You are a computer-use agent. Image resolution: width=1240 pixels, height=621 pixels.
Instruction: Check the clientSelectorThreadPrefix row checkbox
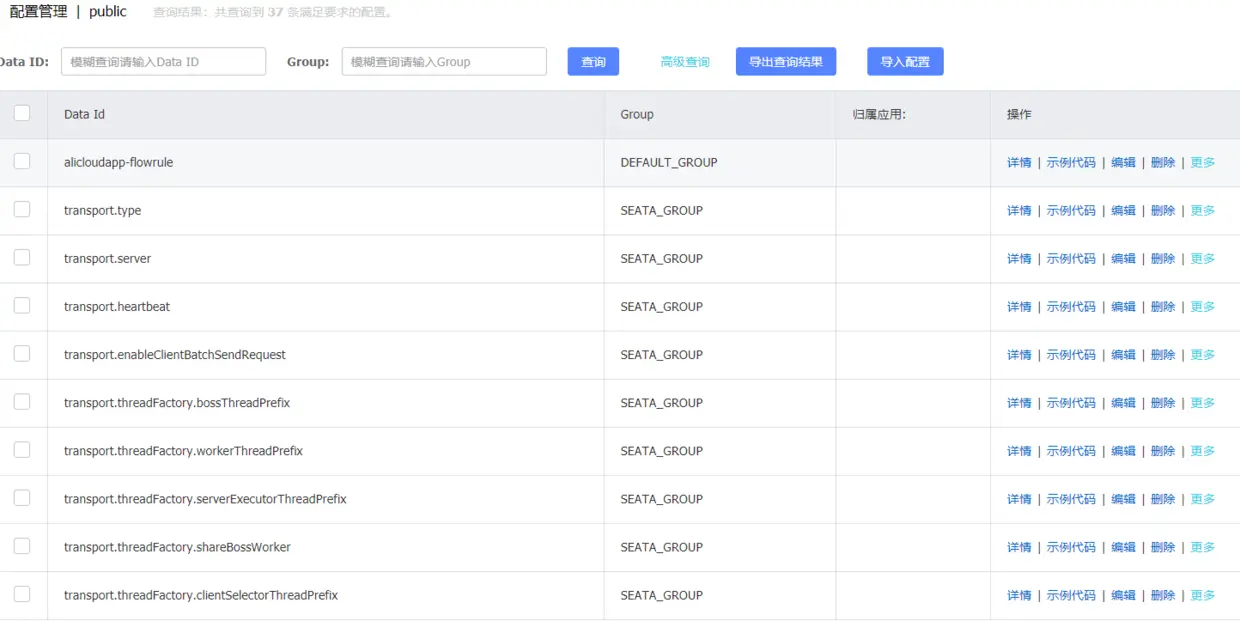(22, 594)
